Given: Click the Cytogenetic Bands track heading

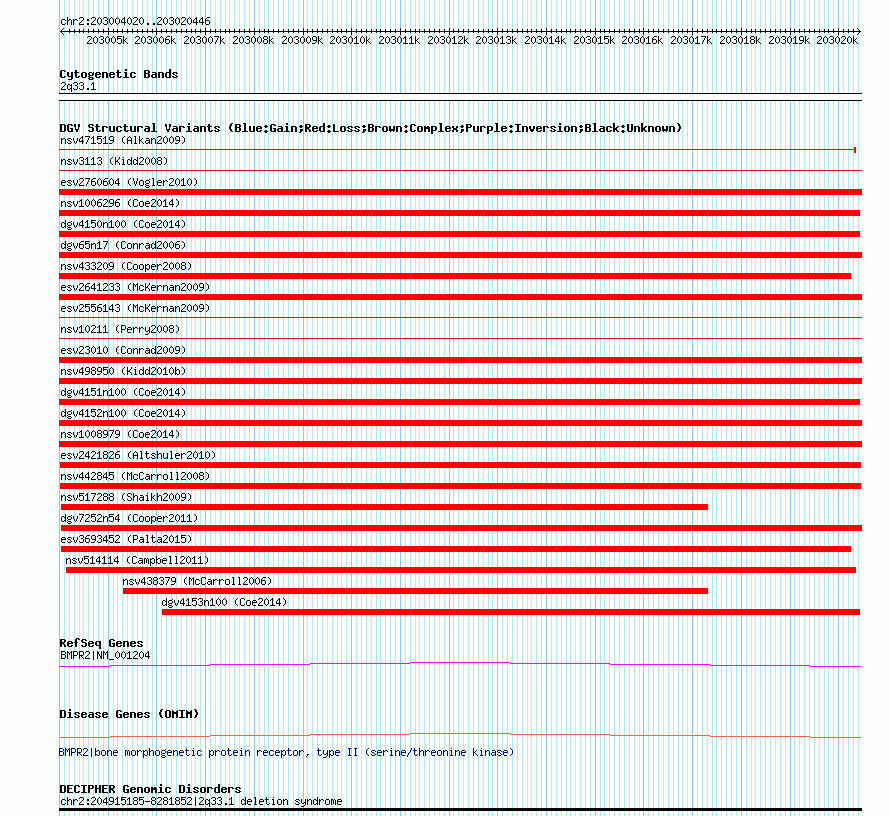Looking at the screenshot, I should 119,74.
